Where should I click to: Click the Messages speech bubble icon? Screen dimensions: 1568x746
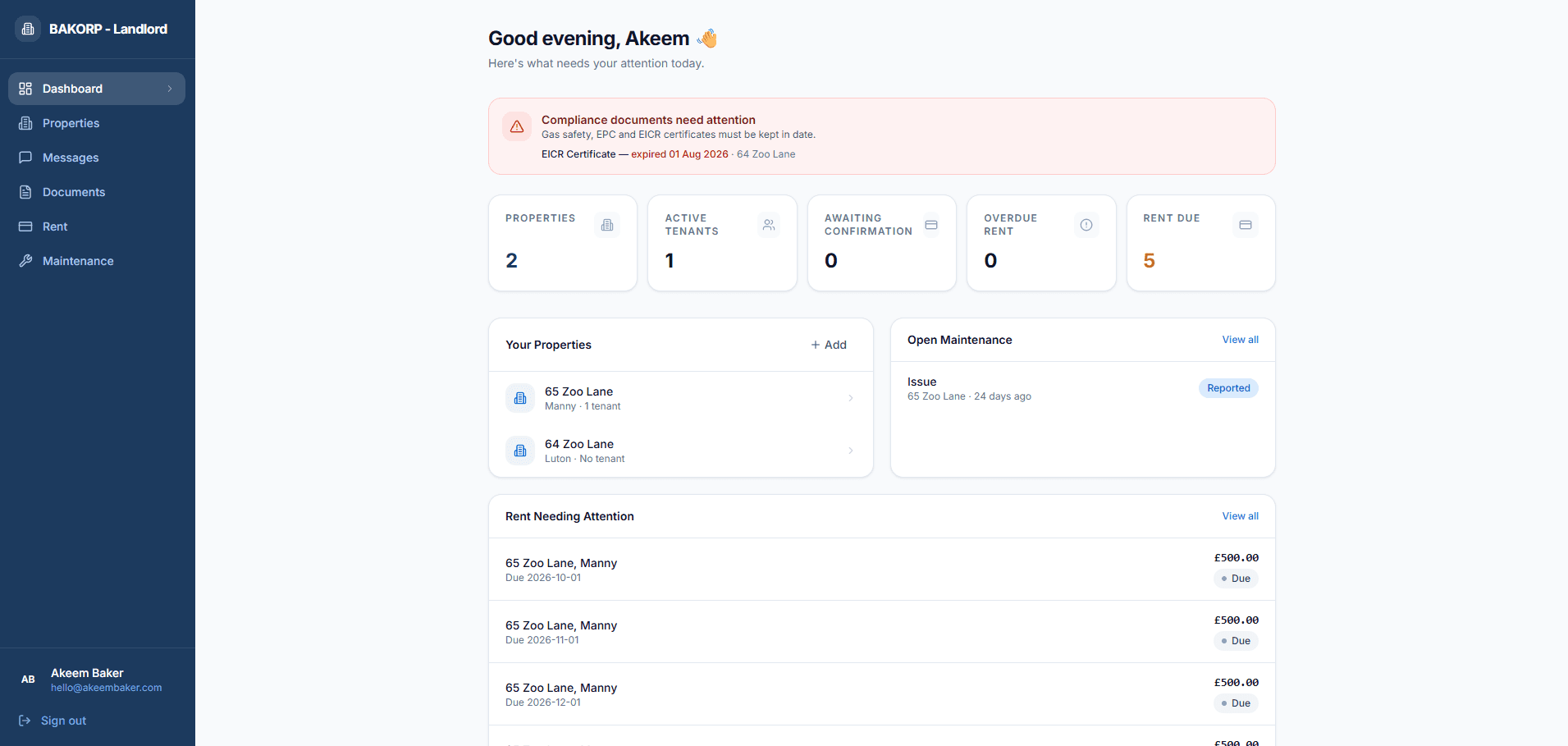25,158
